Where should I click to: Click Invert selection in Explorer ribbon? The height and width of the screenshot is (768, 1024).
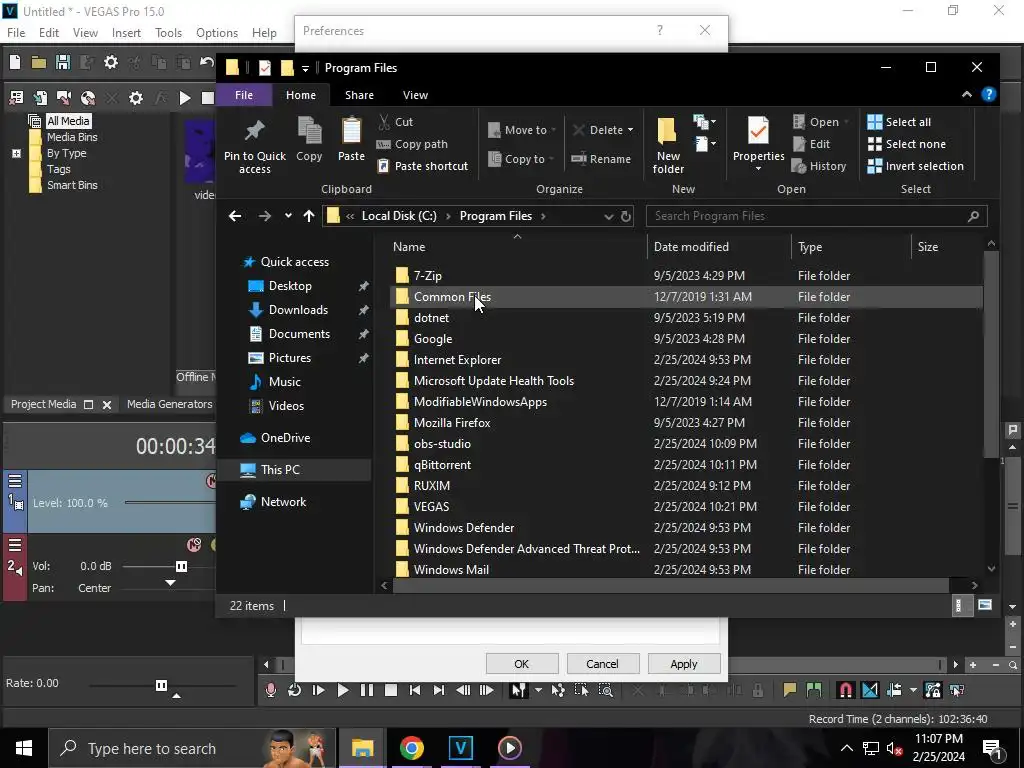(x=915, y=166)
